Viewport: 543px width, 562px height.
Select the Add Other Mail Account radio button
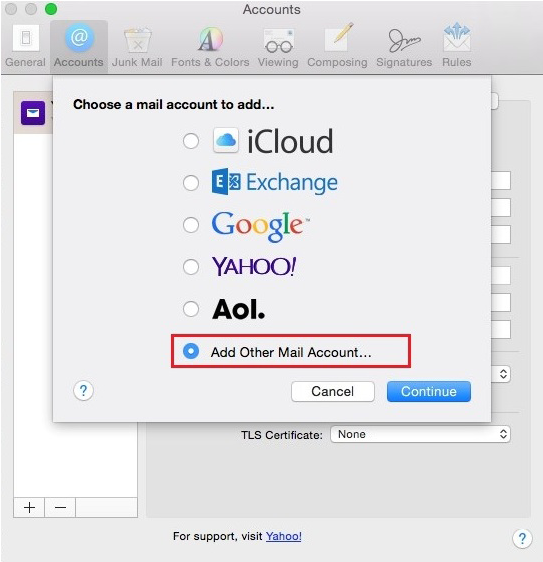tap(191, 351)
